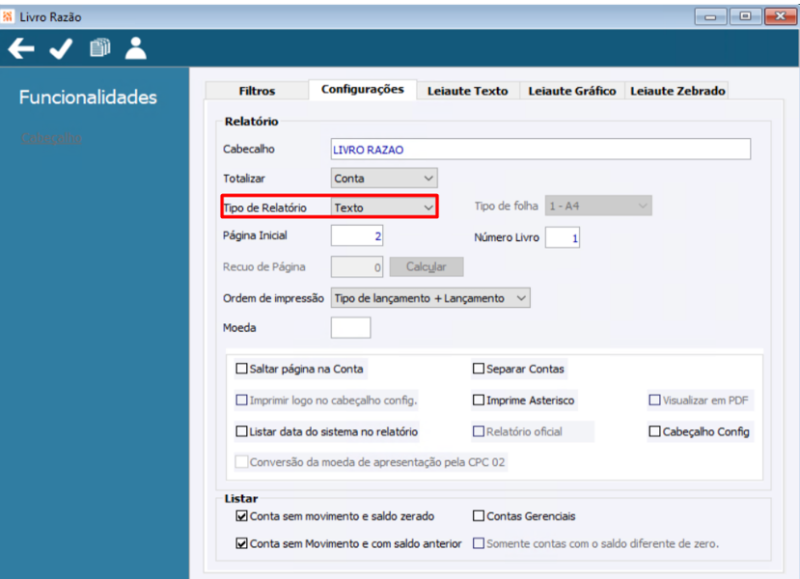Open the Tipo de Relatório dropdown
Image resolution: width=800 pixels, height=579 pixels.
coord(384,207)
